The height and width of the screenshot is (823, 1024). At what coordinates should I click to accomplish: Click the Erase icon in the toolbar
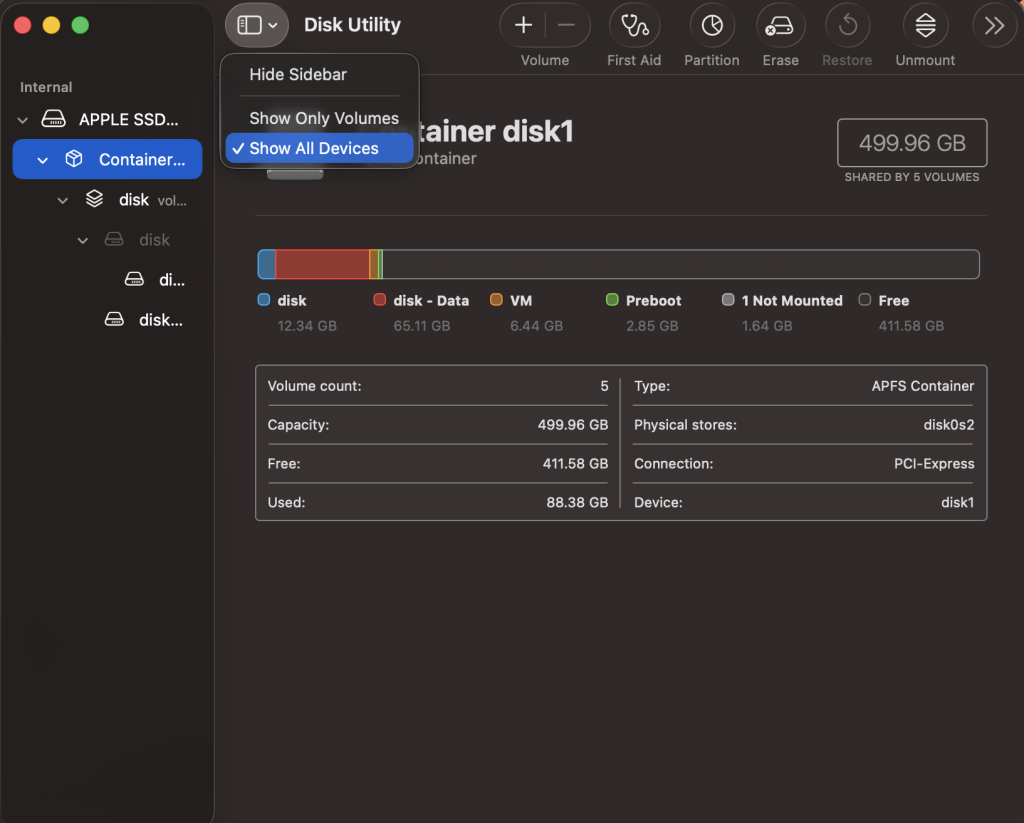(x=780, y=25)
